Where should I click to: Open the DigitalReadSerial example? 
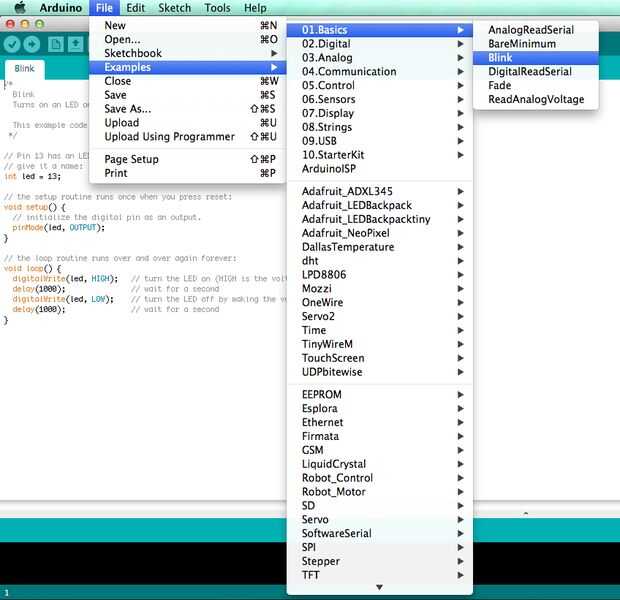[535, 72]
